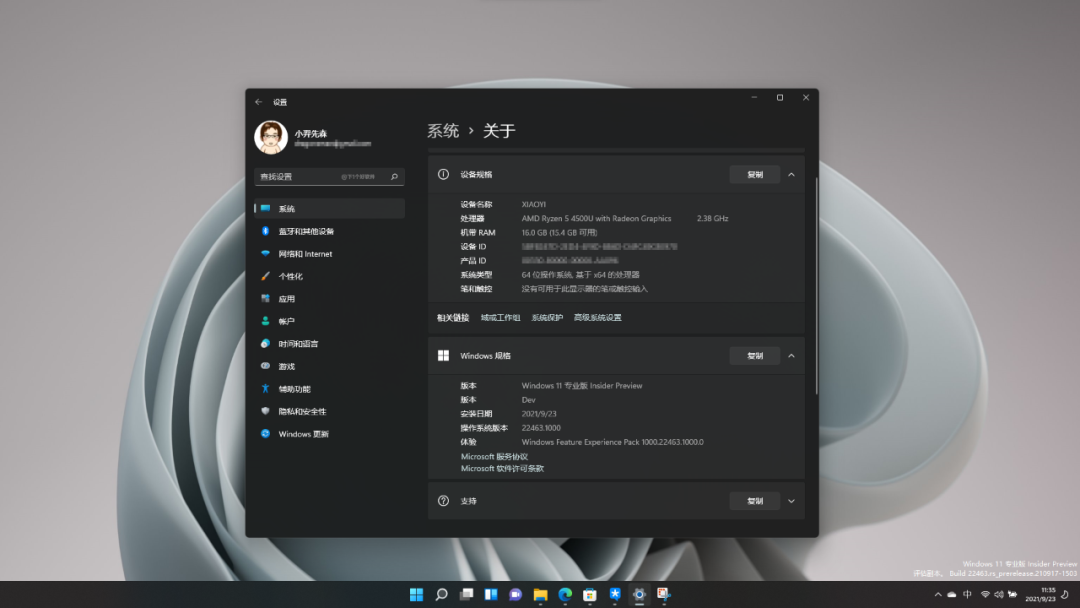Open the 系统保护 related link

(x=547, y=317)
